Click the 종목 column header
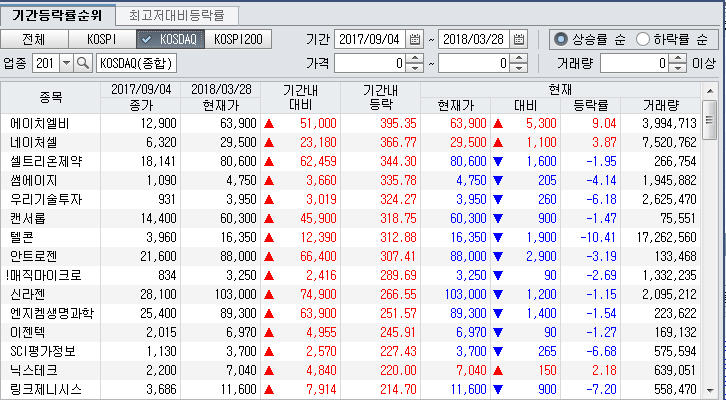726x400 pixels. coord(50,98)
